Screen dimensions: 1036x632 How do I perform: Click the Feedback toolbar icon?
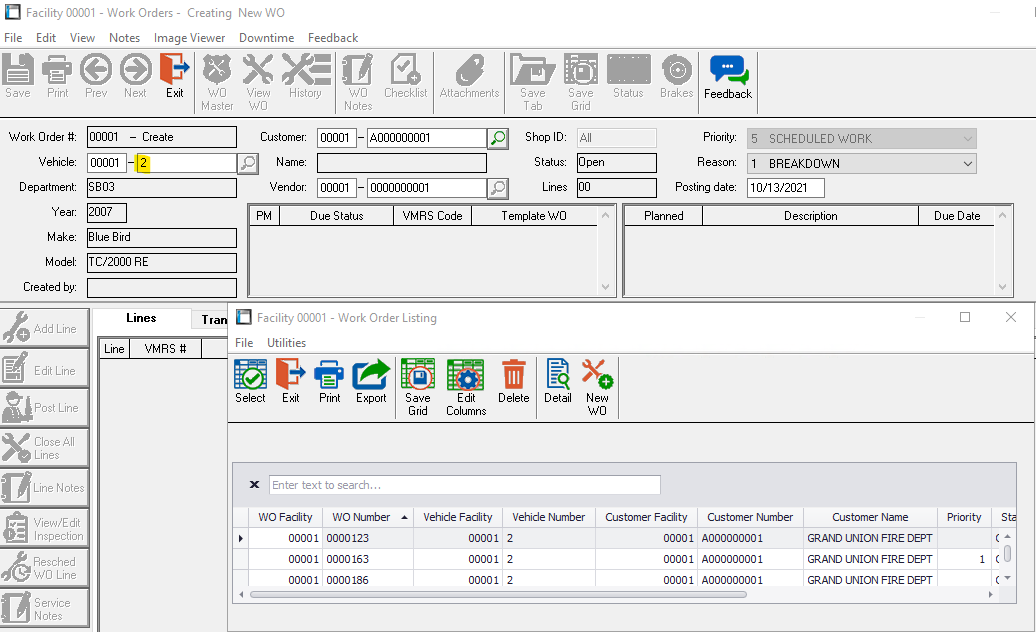(727, 77)
